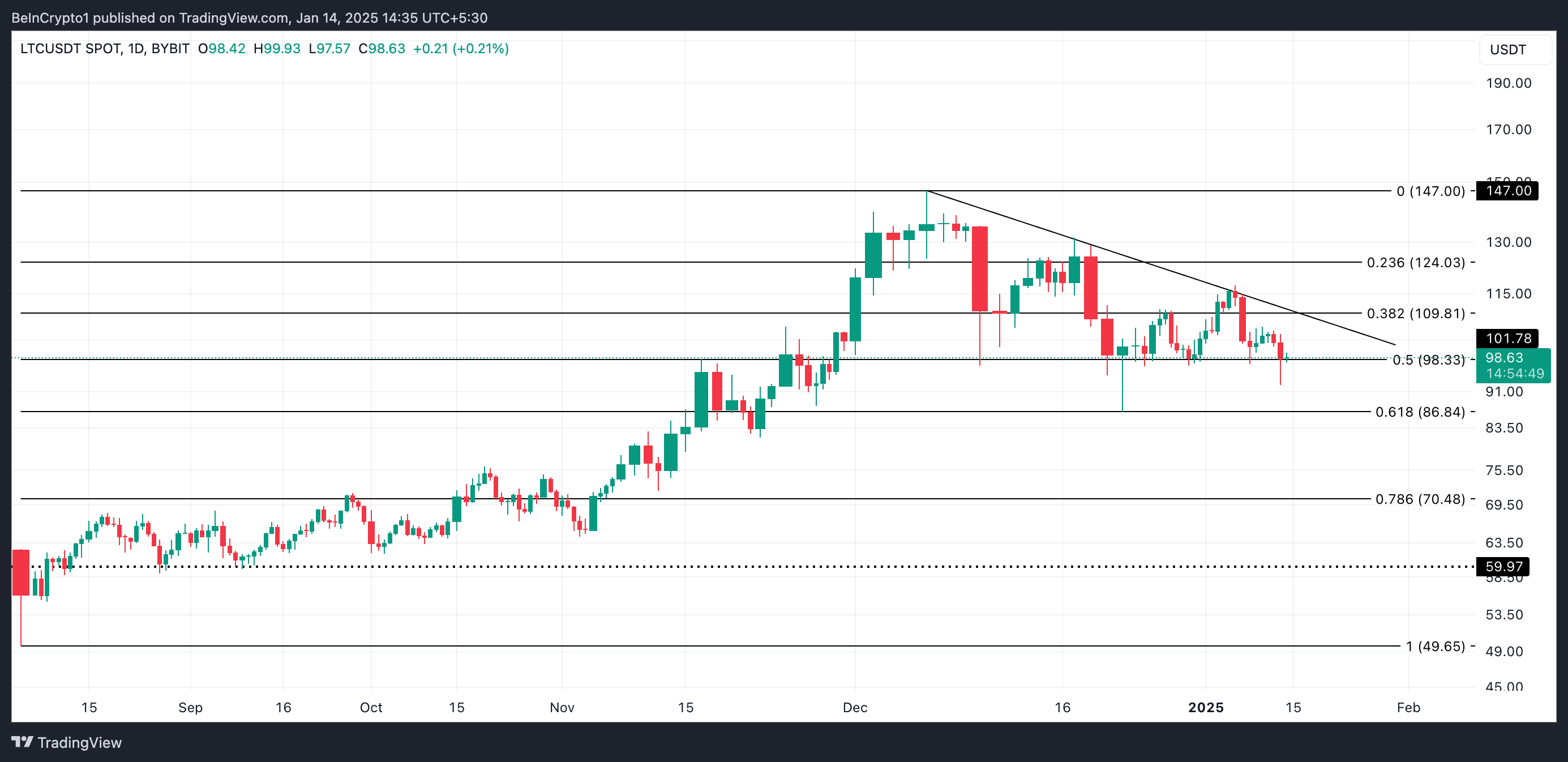Screen dimensions: 1568x762
Task: Click the 0.786 (70.48) Fibonacci label
Action: pyautogui.click(x=1420, y=499)
